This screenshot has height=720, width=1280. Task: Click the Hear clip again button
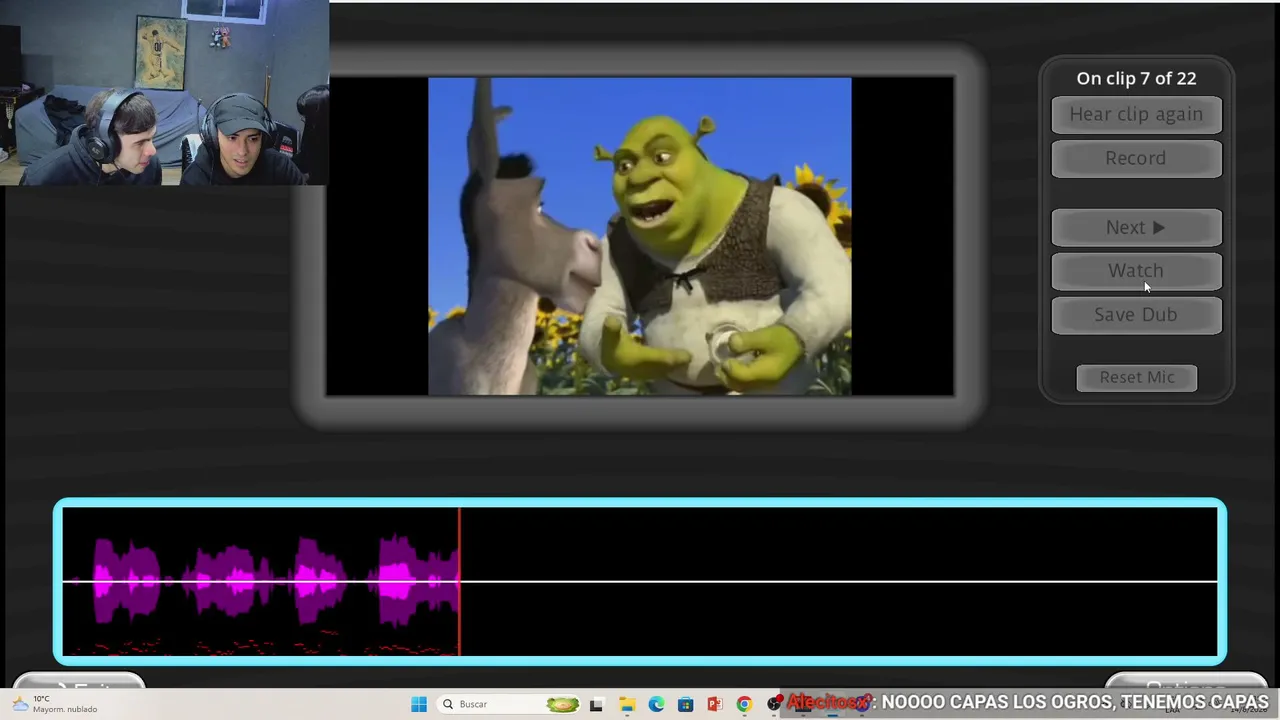click(x=1136, y=114)
